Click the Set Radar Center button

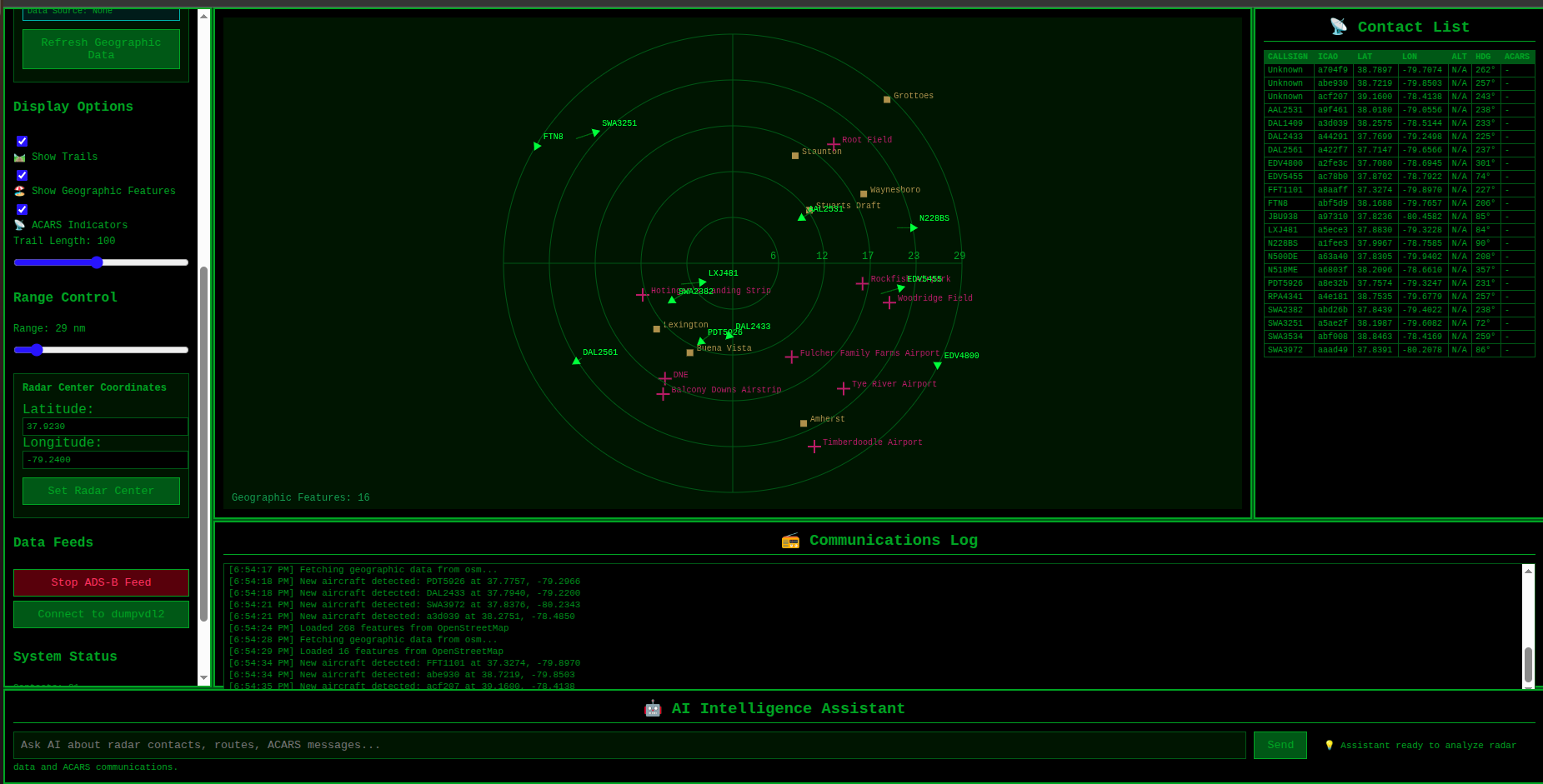[101, 491]
